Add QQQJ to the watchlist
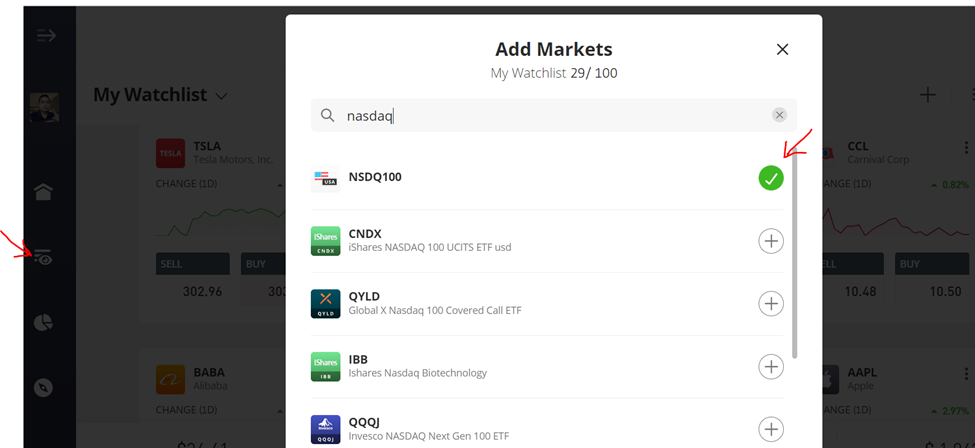Viewport: 975px width, 448px height. click(x=771, y=429)
